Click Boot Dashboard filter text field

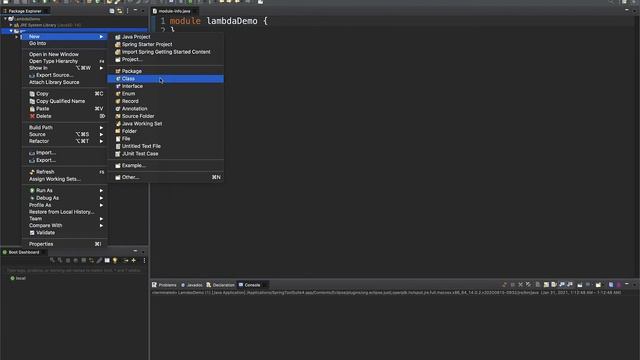point(74,270)
